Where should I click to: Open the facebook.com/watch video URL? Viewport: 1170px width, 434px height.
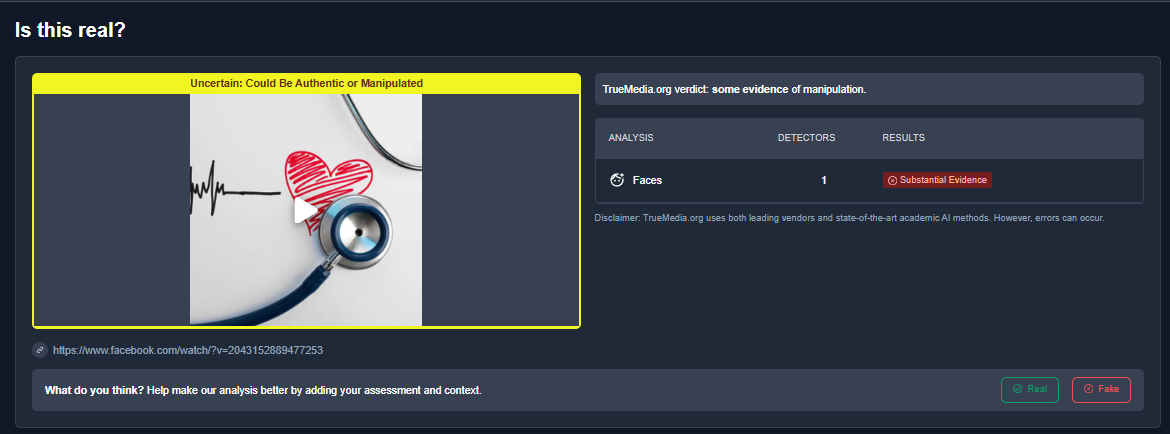coord(187,349)
